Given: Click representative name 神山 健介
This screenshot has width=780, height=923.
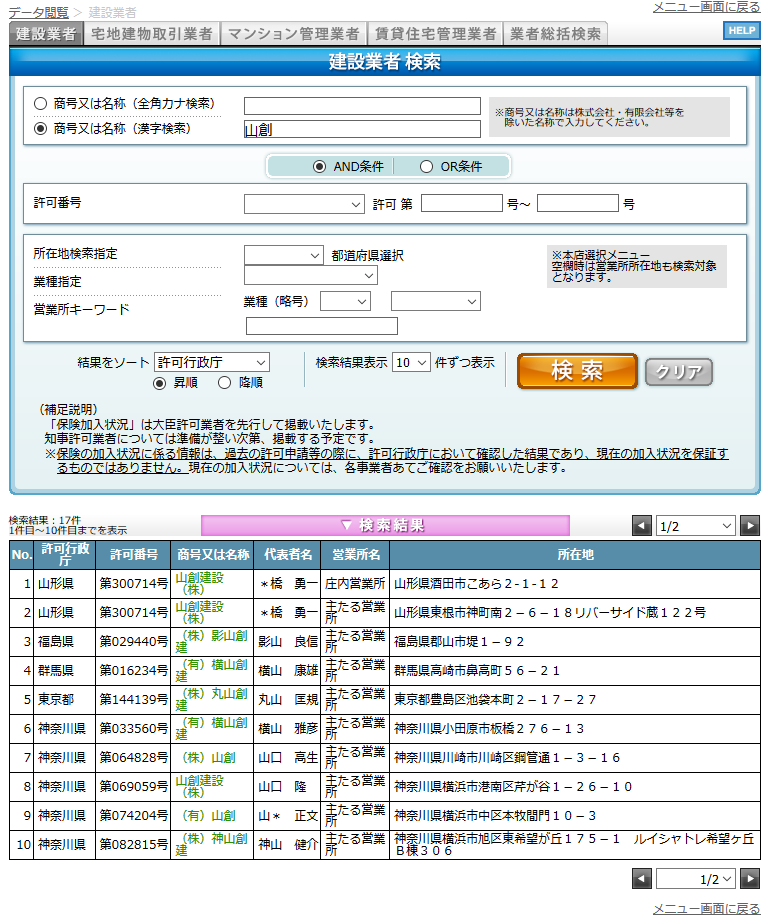Looking at the screenshot, I should 288,844.
